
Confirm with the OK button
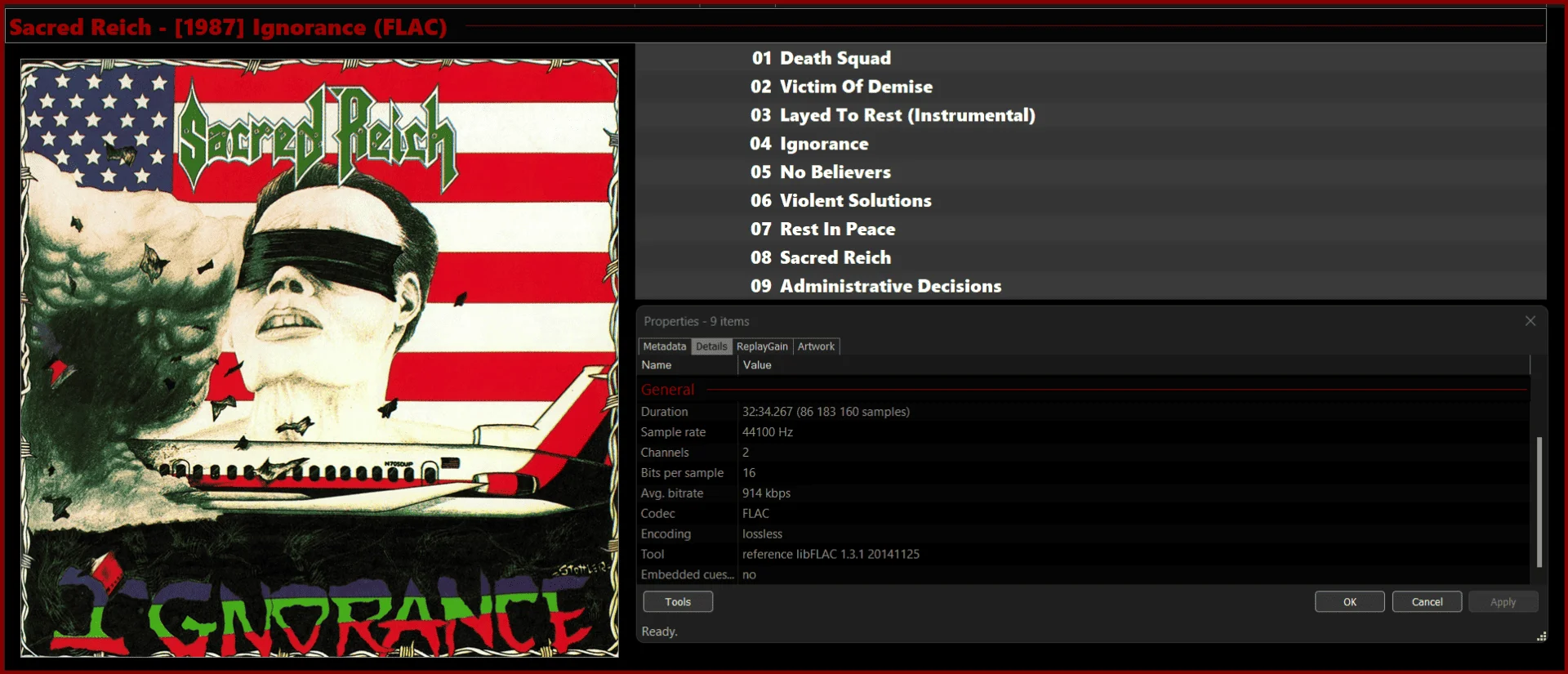click(x=1350, y=602)
